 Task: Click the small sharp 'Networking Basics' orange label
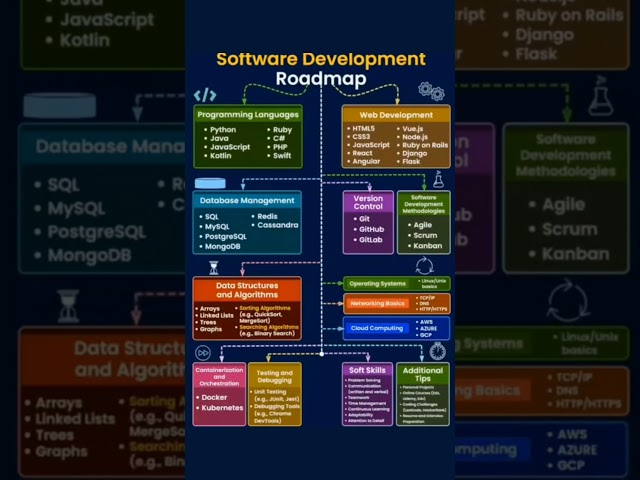coord(377,303)
